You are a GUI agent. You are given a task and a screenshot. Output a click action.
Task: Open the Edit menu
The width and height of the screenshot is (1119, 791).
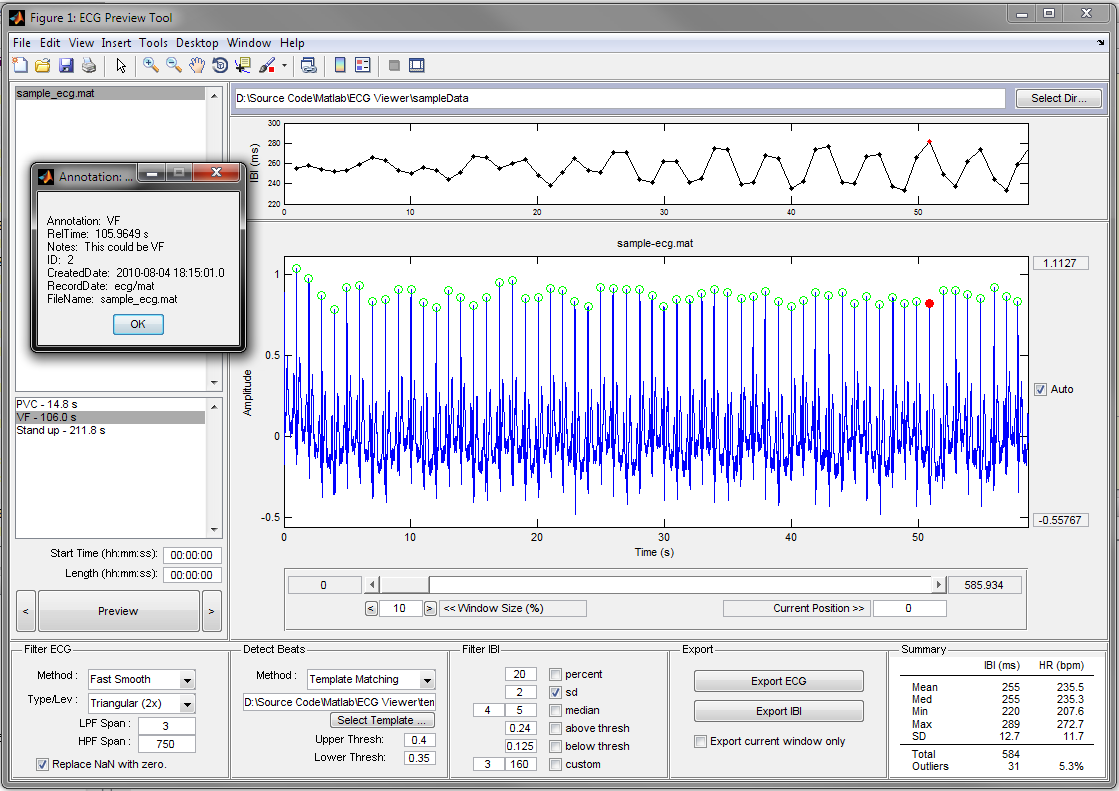50,43
